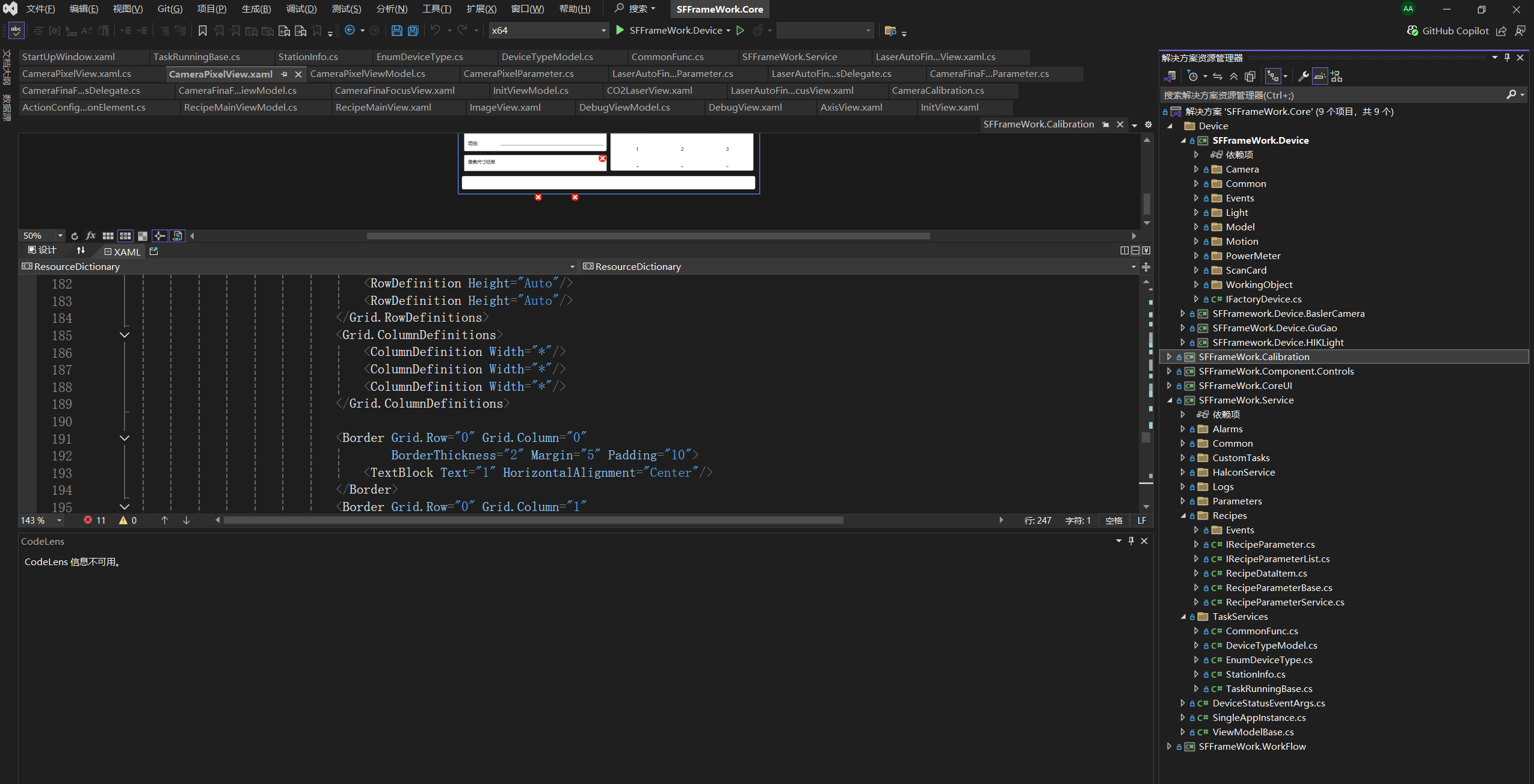Click the green Start debugging arrow
The width and height of the screenshot is (1534, 784).
coord(620,30)
